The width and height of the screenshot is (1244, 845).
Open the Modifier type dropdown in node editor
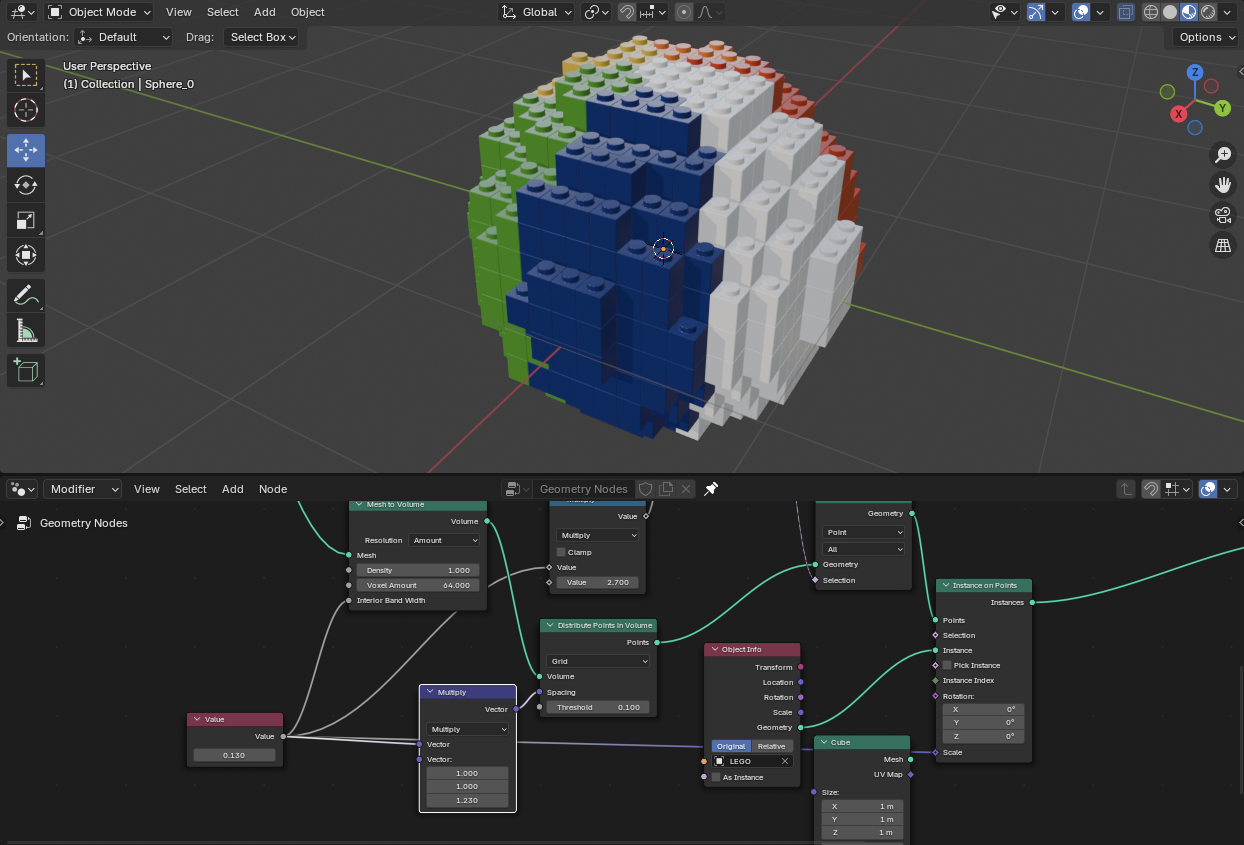(x=83, y=489)
